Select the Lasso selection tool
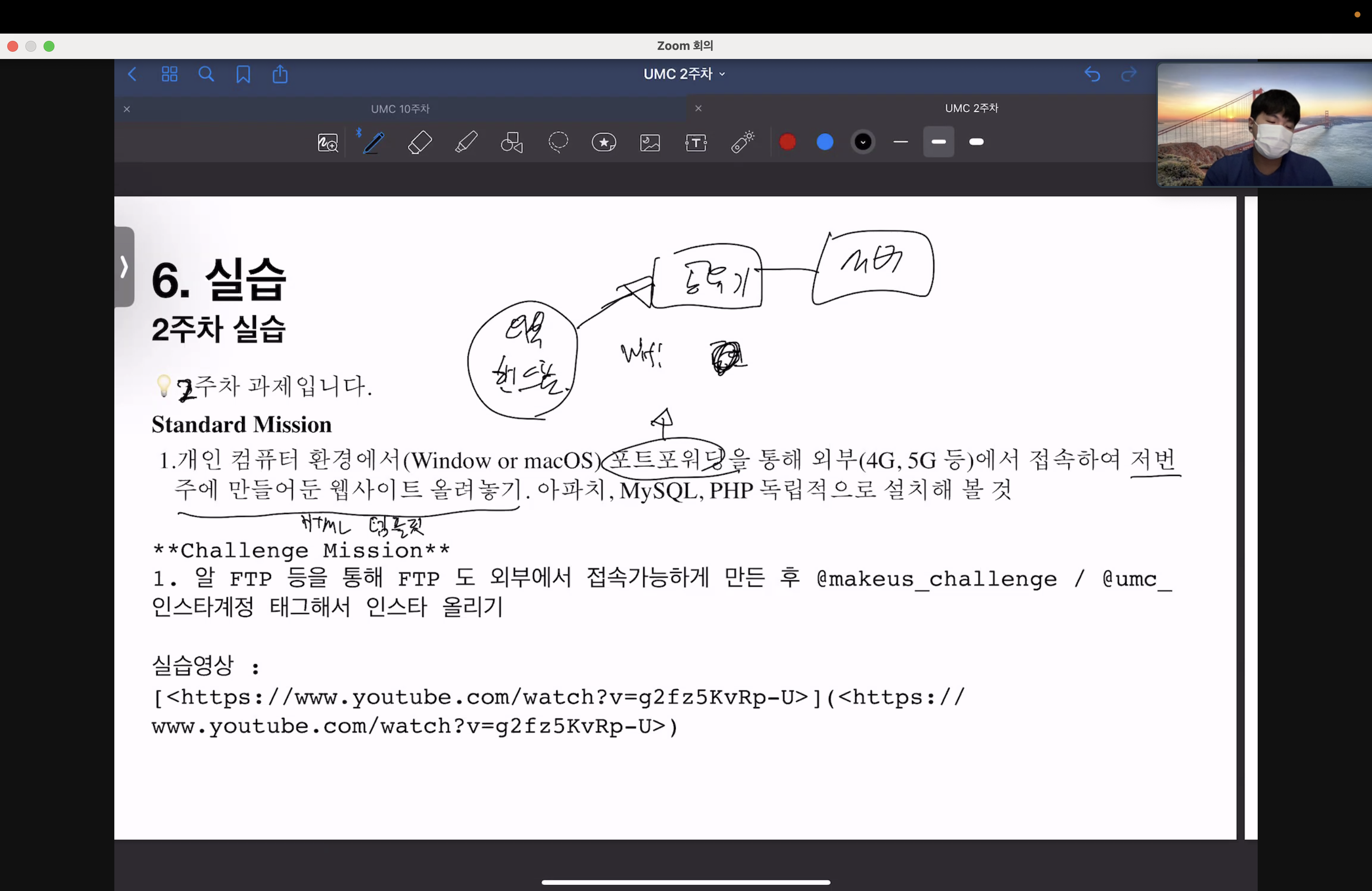 (558, 142)
